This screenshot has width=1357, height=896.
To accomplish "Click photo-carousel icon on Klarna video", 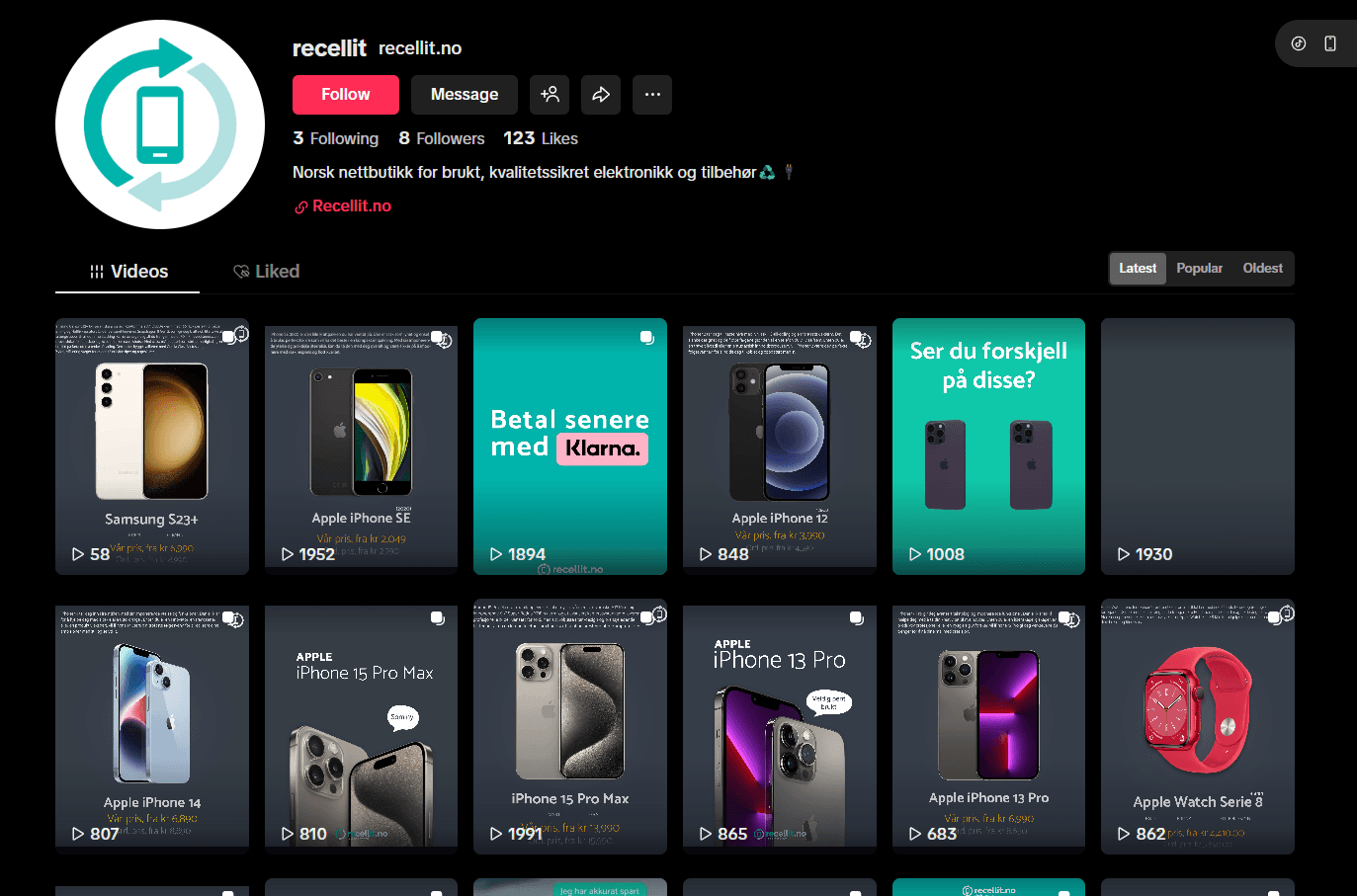I will coord(646,338).
